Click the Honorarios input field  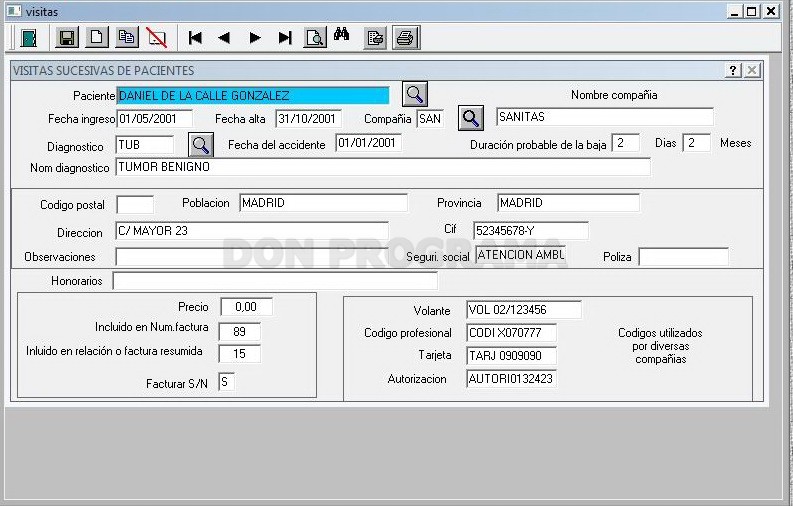275,281
